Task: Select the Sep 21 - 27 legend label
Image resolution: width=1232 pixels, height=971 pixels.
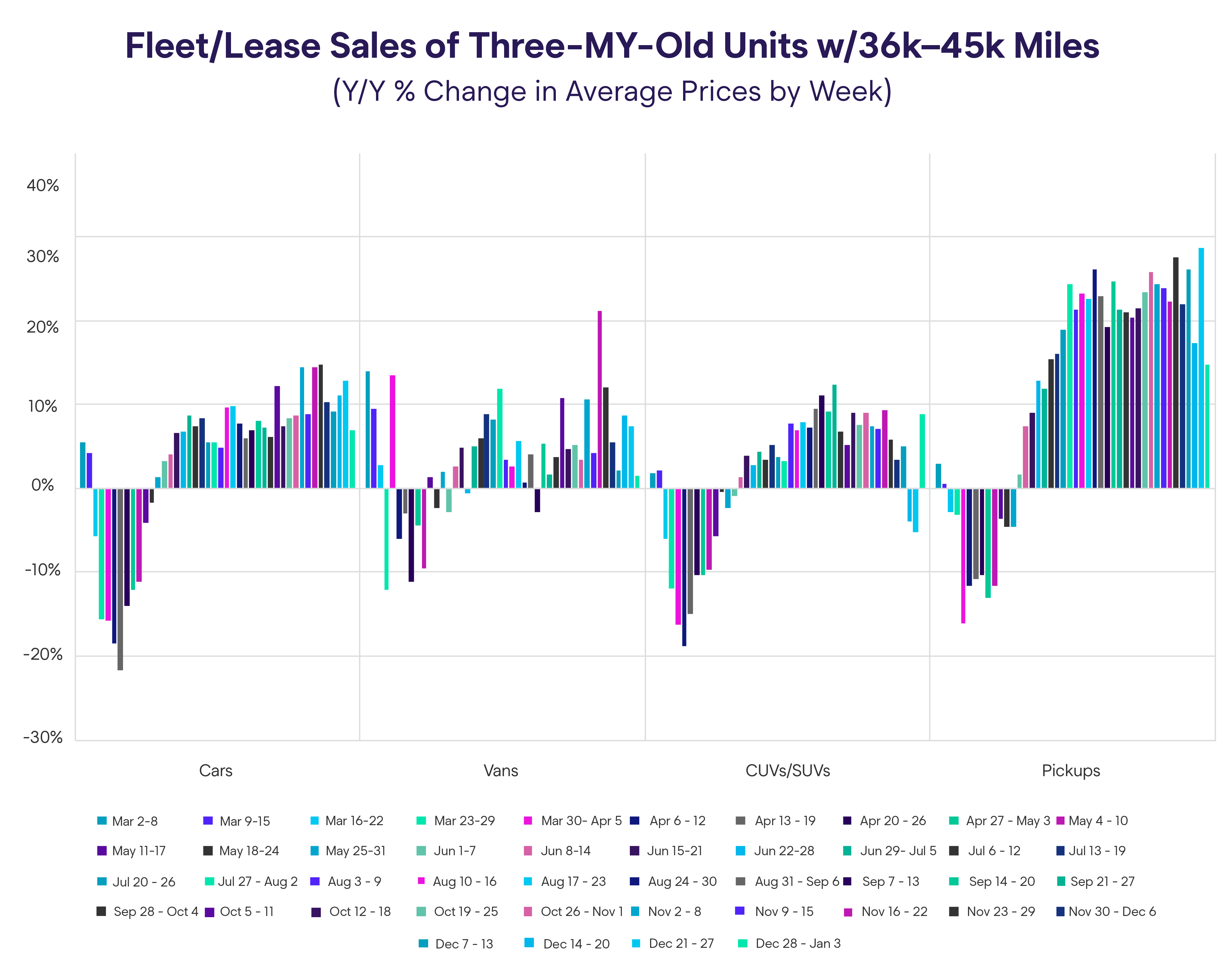Action: 1102,882
